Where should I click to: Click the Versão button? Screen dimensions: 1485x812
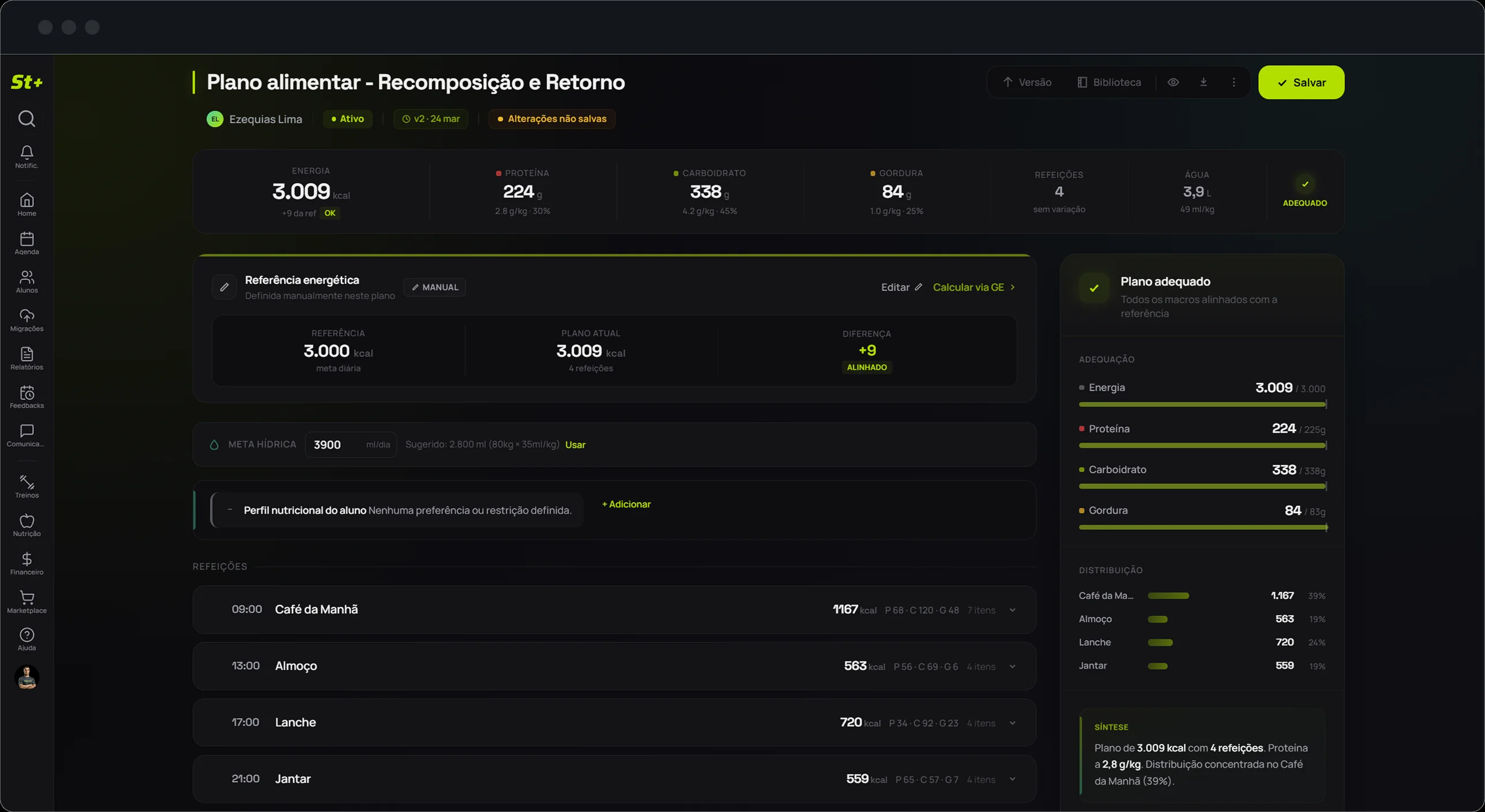[1027, 82]
